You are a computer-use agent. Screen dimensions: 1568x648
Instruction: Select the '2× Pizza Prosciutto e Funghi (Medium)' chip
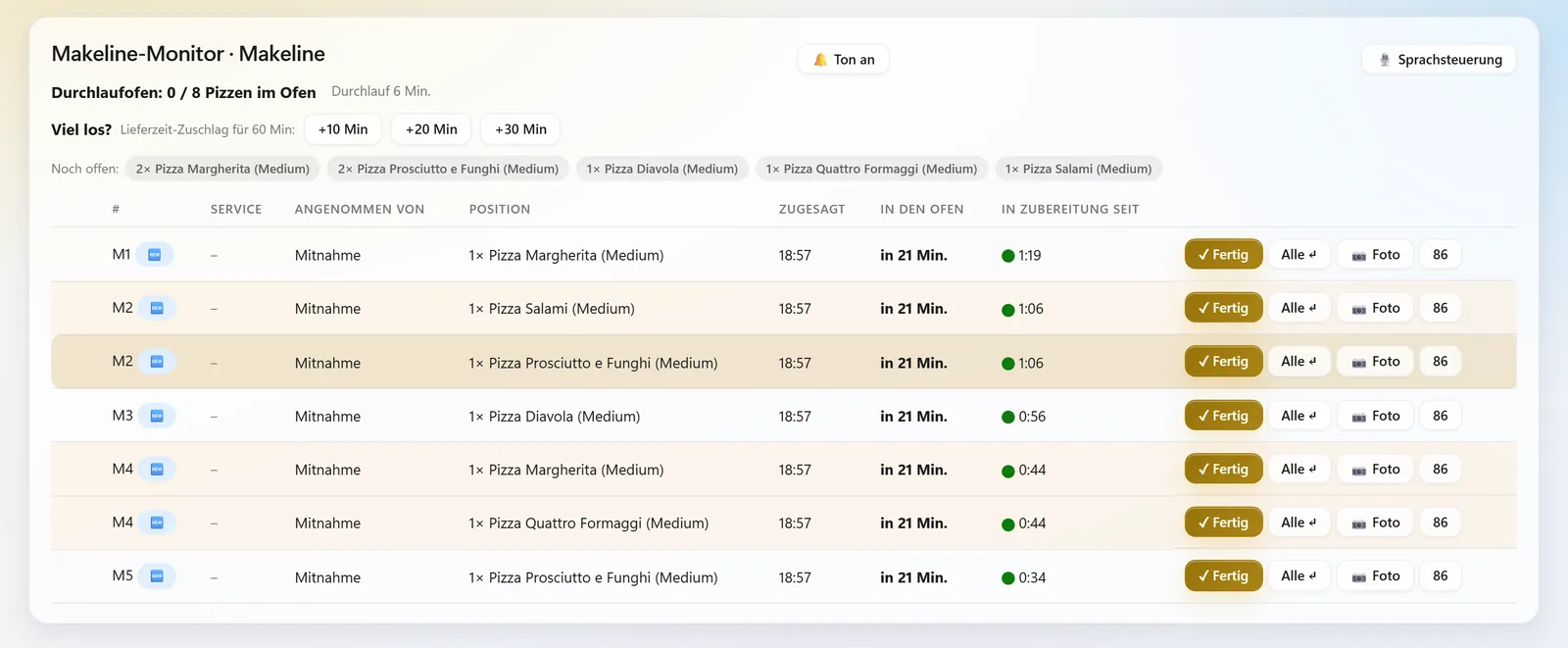tap(448, 169)
